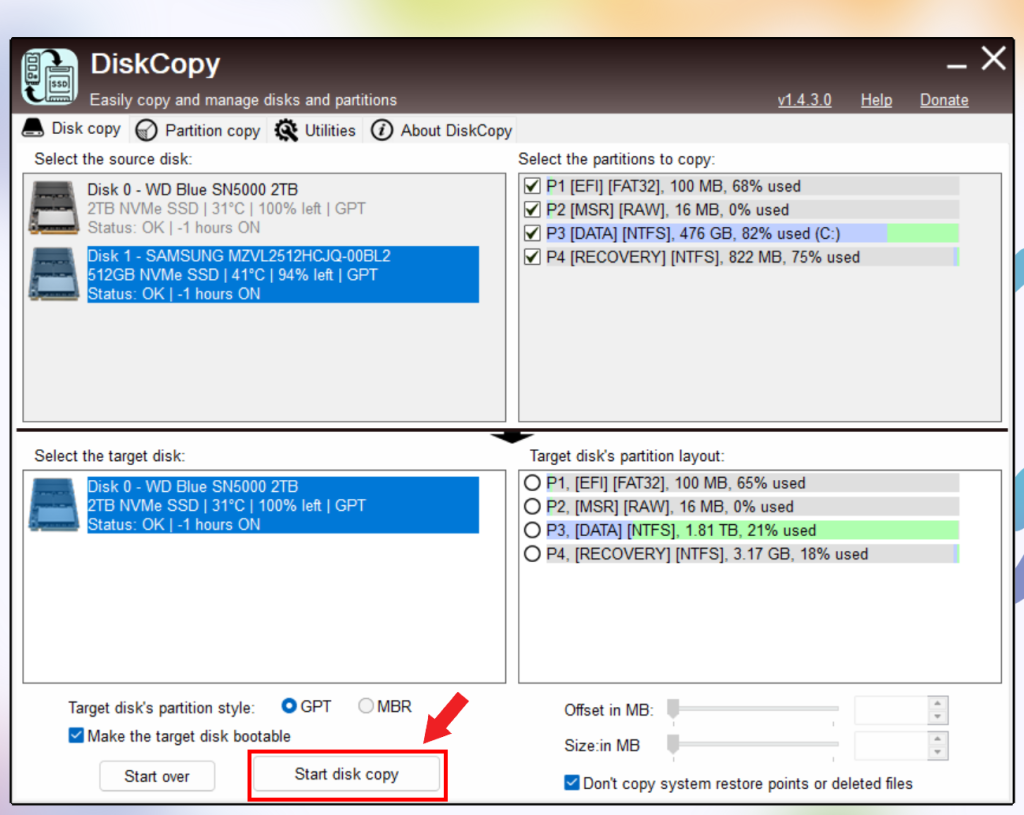Click the Disk 1 Samsung source drive icon
Image resolution: width=1024 pixels, height=815 pixels.
click(54, 274)
